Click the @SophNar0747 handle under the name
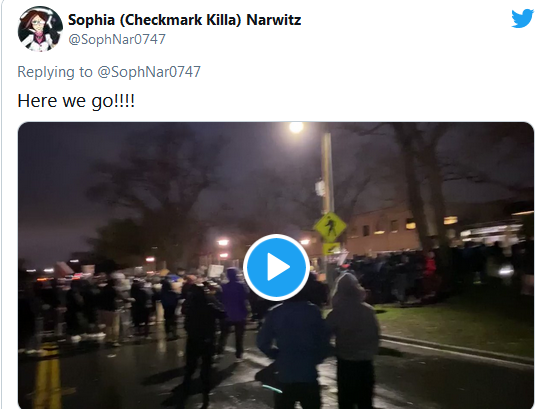541x409 pixels. click(x=117, y=39)
